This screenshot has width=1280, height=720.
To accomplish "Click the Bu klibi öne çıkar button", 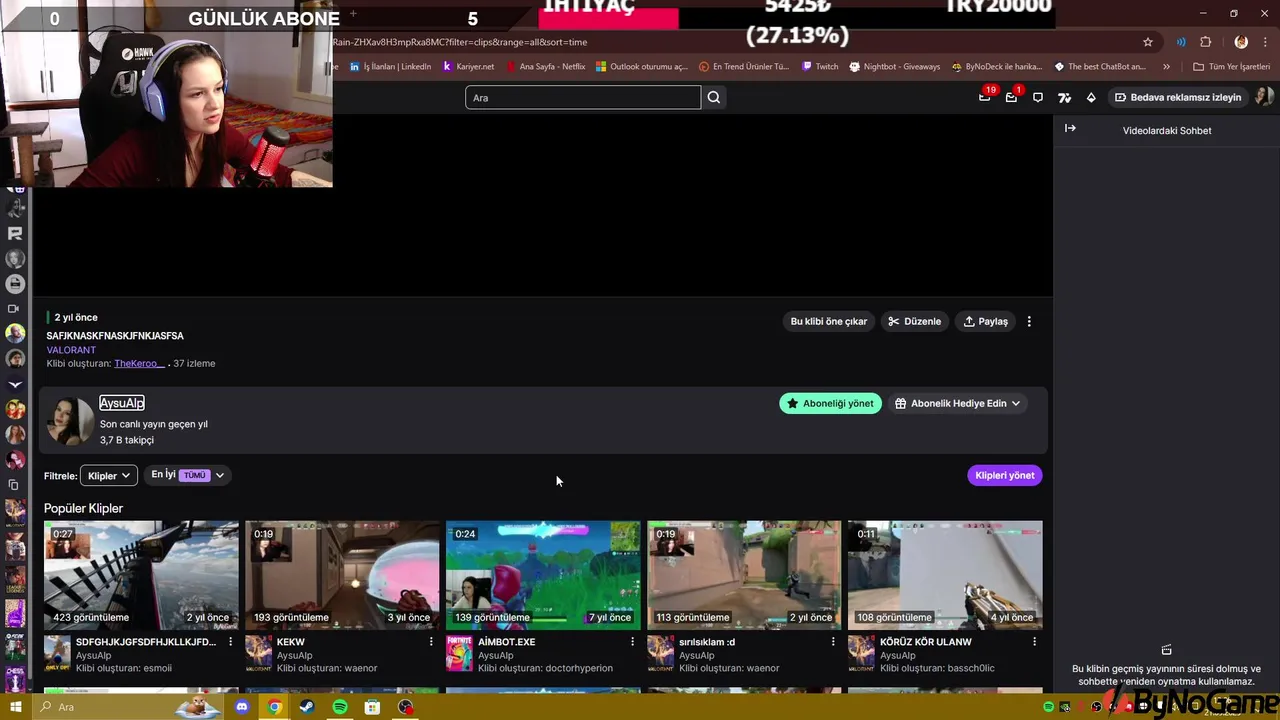I will [x=829, y=321].
